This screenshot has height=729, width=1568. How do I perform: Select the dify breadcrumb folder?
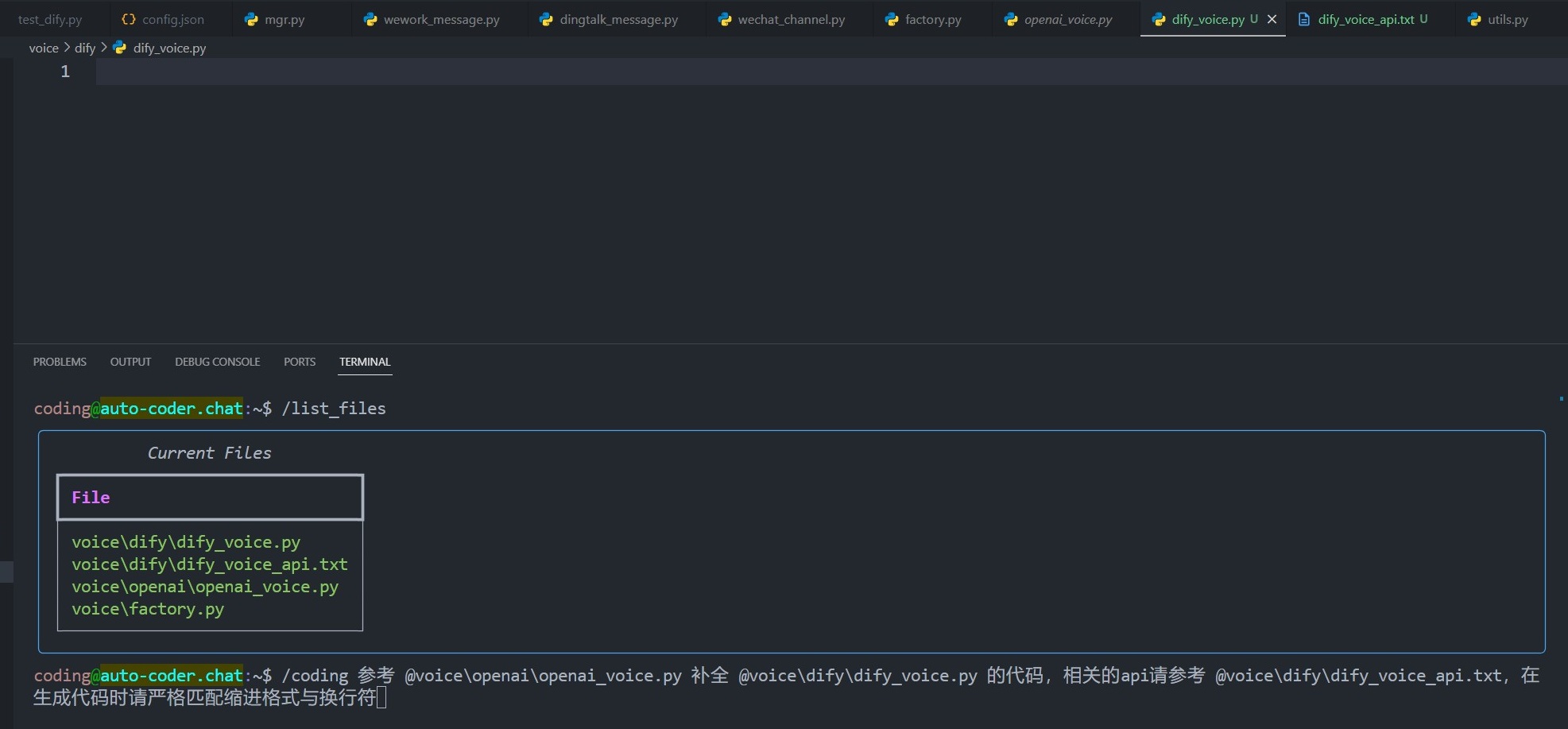pos(85,48)
